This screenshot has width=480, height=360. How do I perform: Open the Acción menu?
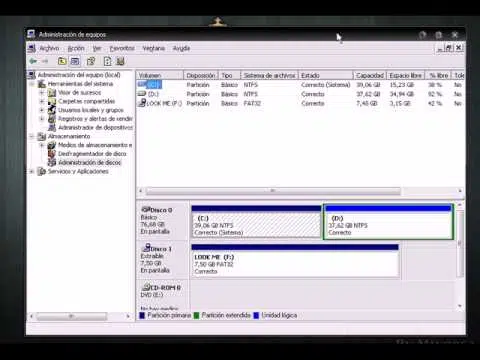[76, 48]
